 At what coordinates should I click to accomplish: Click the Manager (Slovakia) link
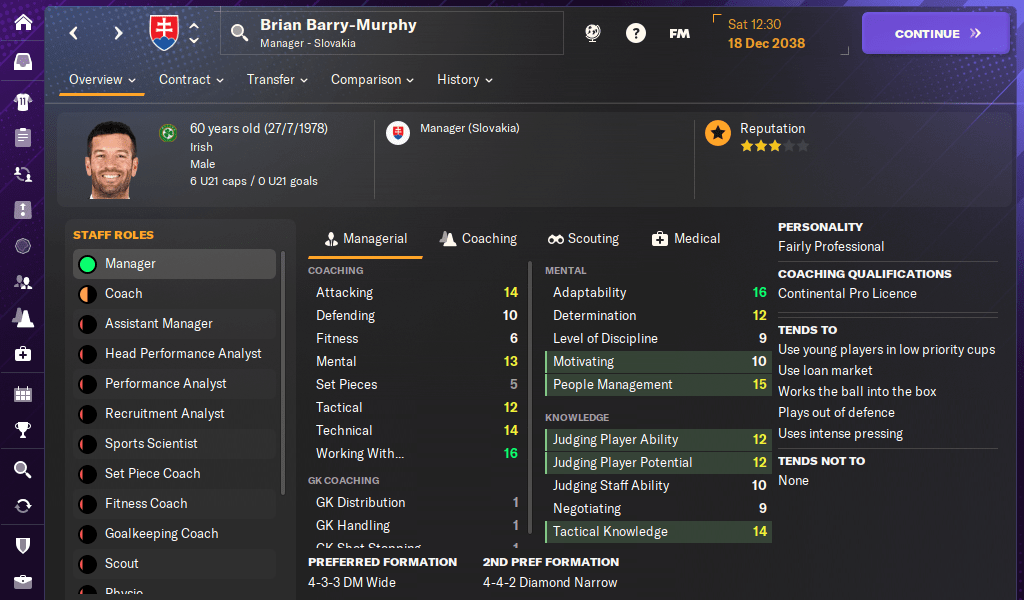pyautogui.click(x=469, y=129)
